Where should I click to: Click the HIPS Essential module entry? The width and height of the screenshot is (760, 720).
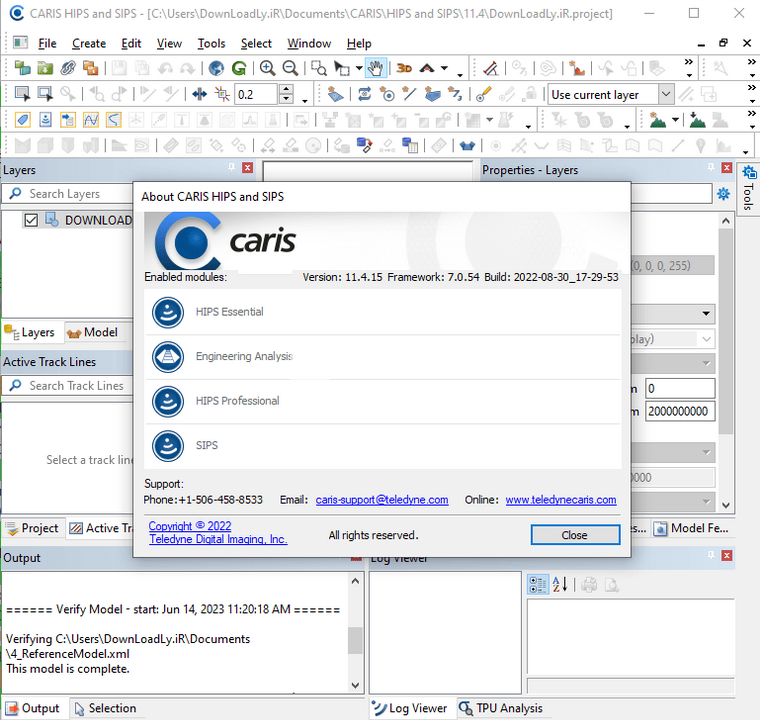pos(383,312)
